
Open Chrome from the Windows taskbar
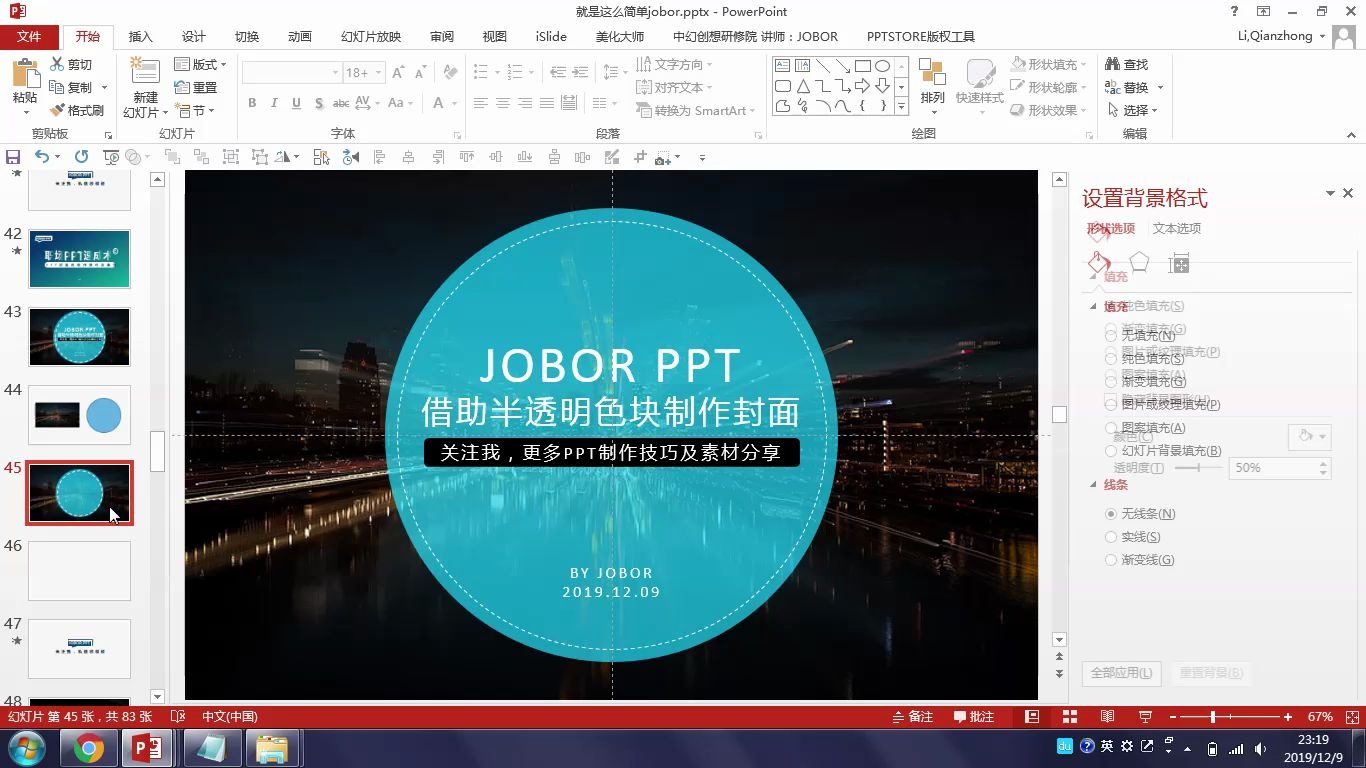(89, 748)
